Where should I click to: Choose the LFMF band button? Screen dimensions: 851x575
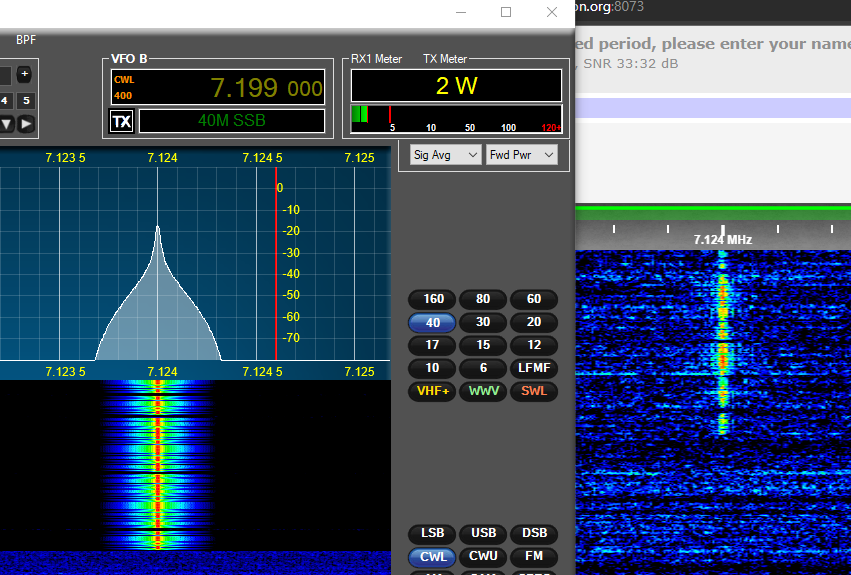click(534, 368)
